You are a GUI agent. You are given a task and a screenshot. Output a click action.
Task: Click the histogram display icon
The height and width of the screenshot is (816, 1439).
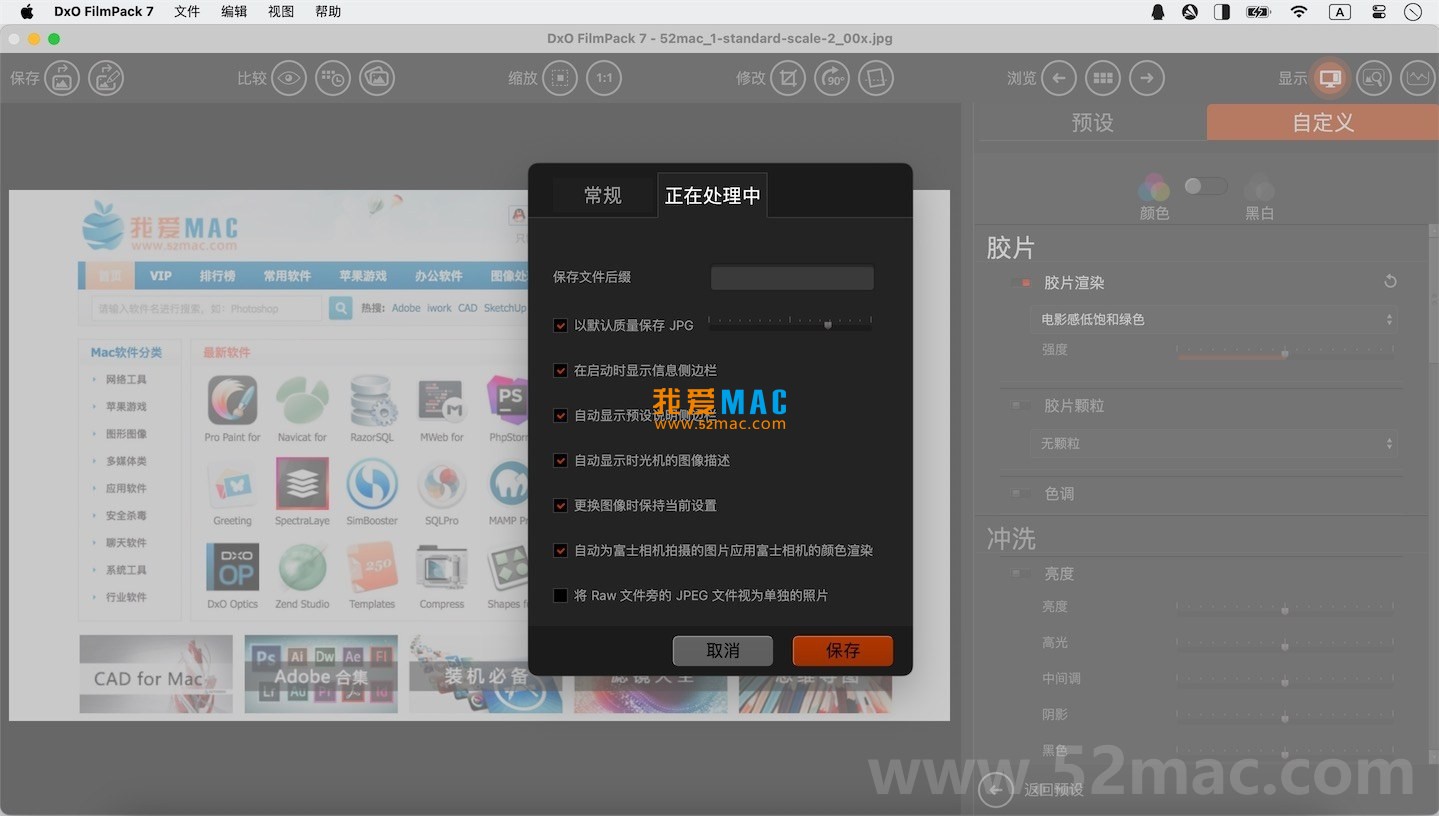click(1418, 78)
